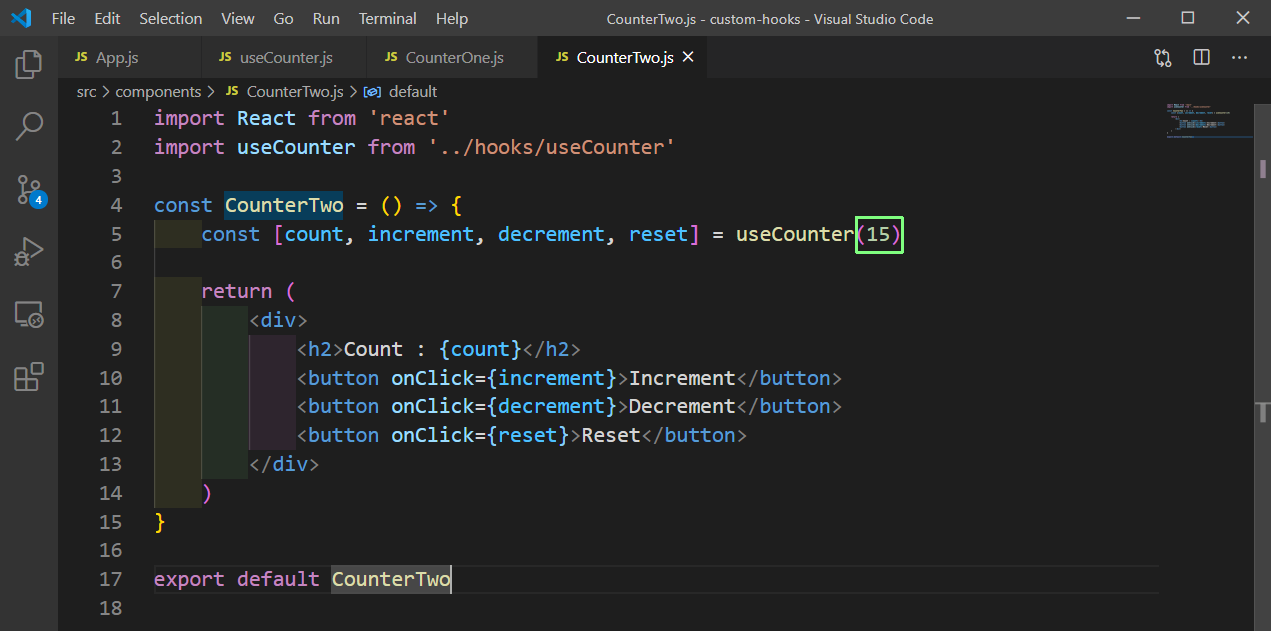1271x631 pixels.
Task: Switch to the useCounter.js tab
Action: coord(285,58)
